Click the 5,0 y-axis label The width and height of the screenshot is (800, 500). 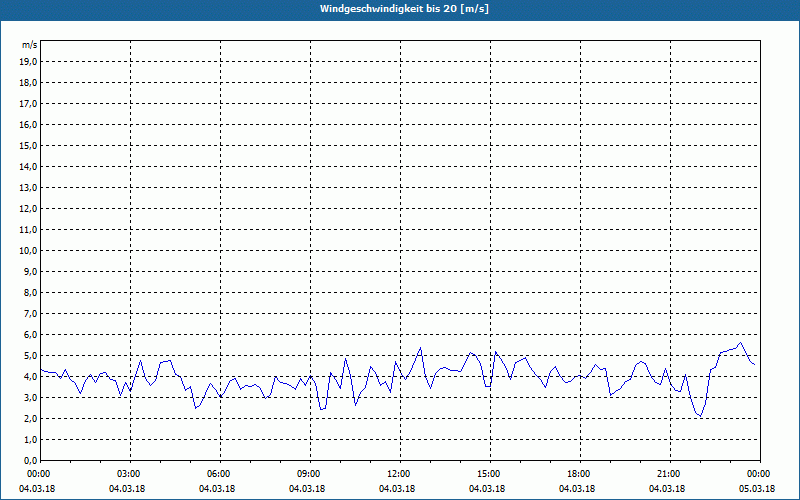[x=31, y=356]
